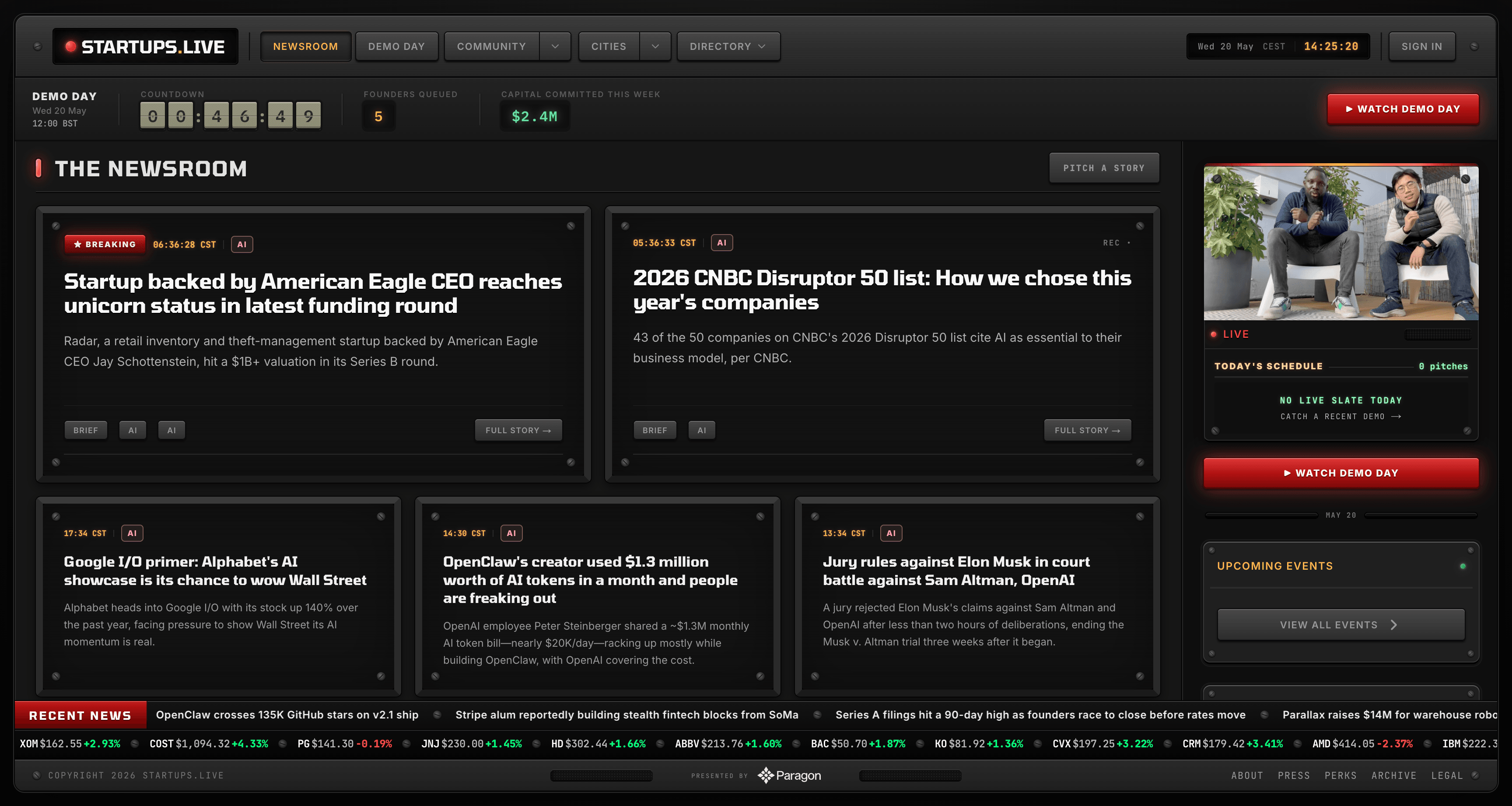Click the AI footer tag on the CNBC story
Viewport: 1512px width, 806px height.
(701, 430)
